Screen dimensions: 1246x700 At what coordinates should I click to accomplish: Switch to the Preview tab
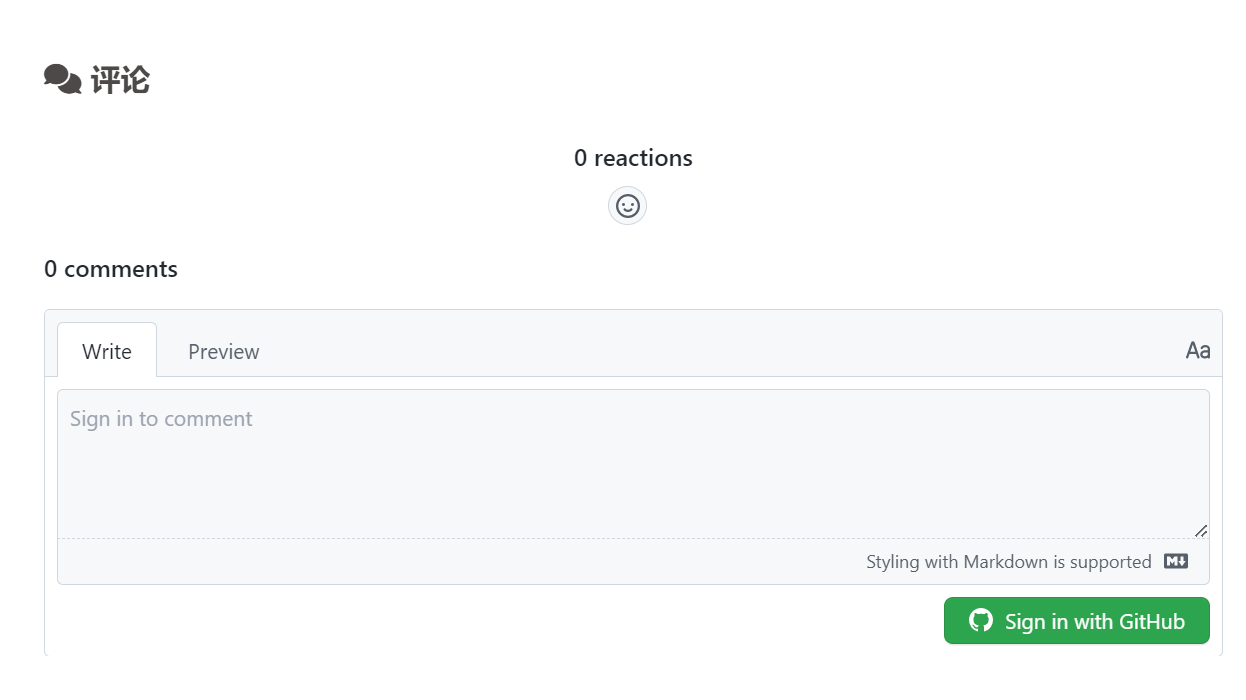point(224,351)
